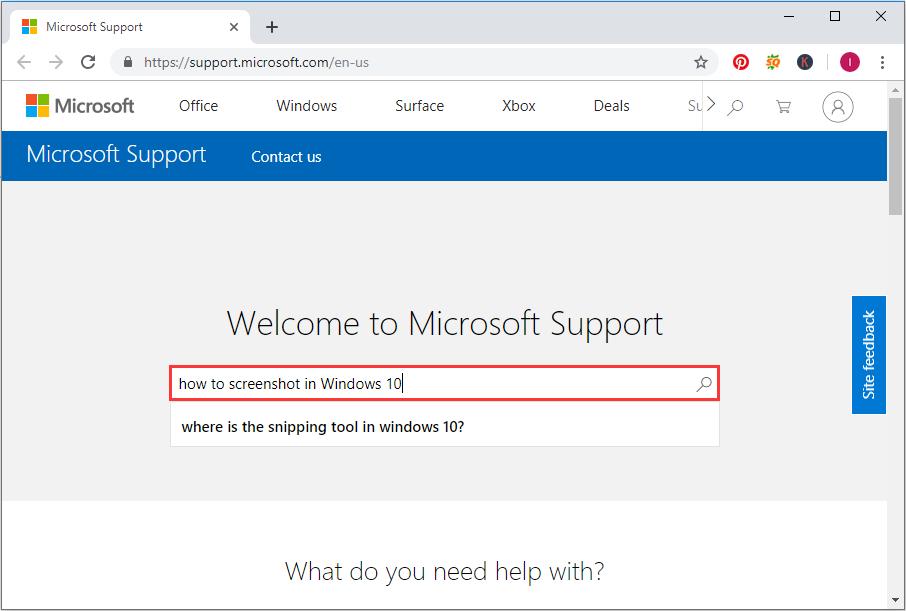906x611 pixels.
Task: Reload the current page
Action: [x=88, y=61]
